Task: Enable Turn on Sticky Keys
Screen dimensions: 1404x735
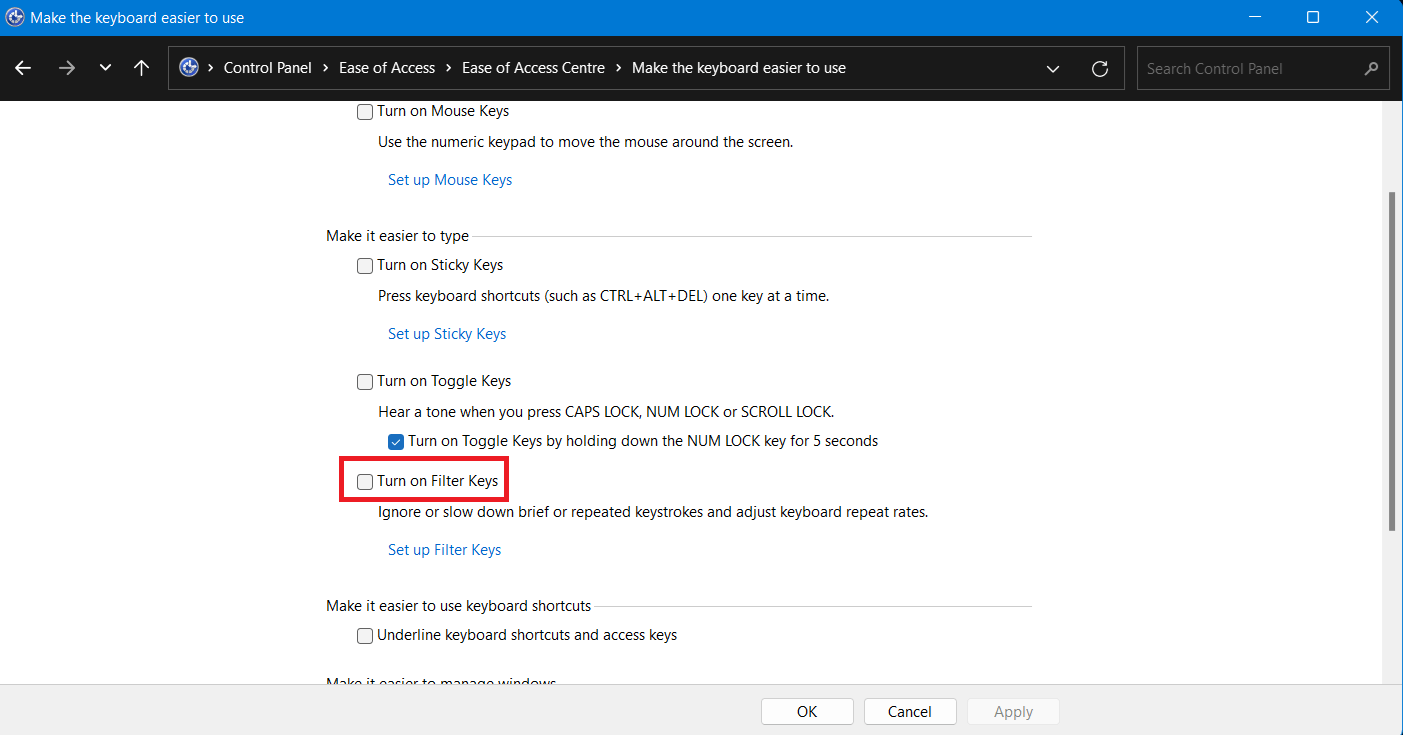Action: coord(364,265)
